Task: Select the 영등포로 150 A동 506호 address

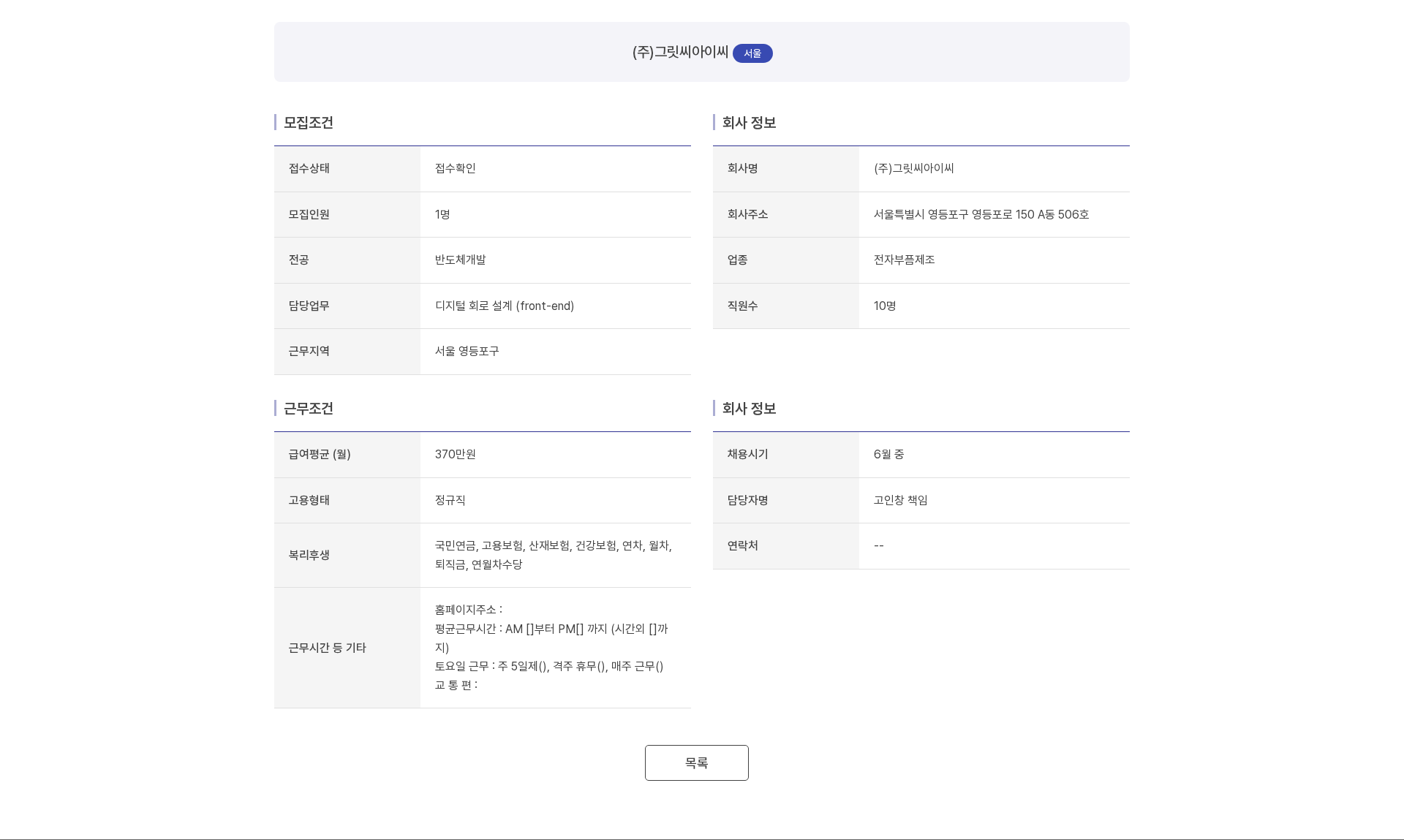Action: coord(1030,214)
